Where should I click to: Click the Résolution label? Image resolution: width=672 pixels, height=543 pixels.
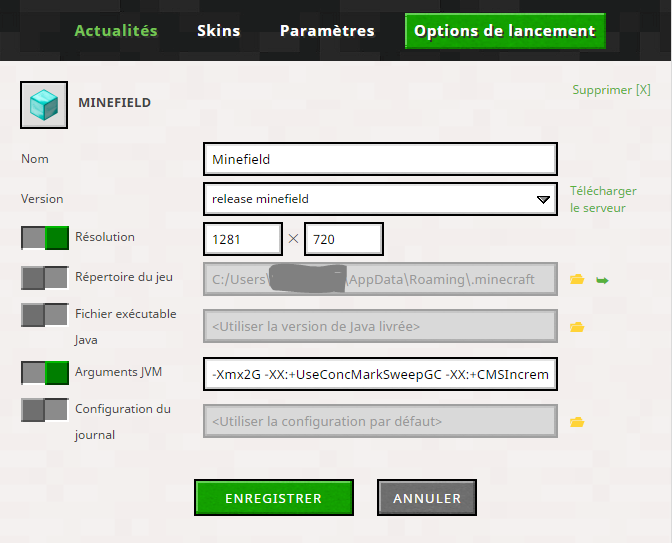[105, 237]
